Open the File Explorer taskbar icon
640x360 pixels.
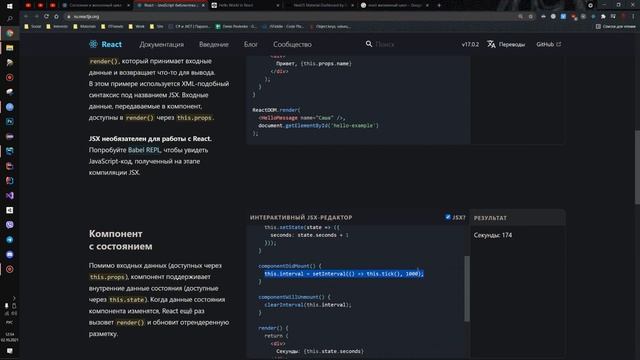coord(9,48)
